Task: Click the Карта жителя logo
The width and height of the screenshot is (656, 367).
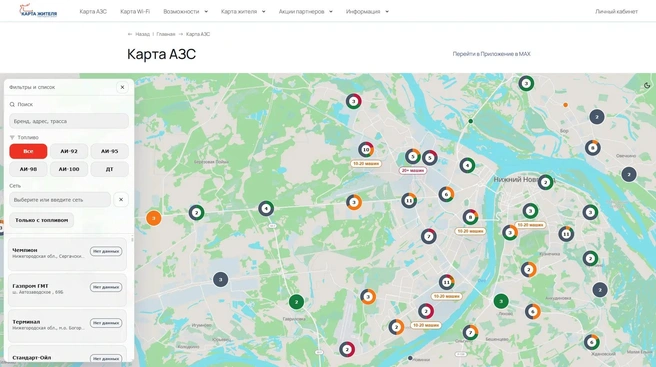Action: (x=38, y=11)
